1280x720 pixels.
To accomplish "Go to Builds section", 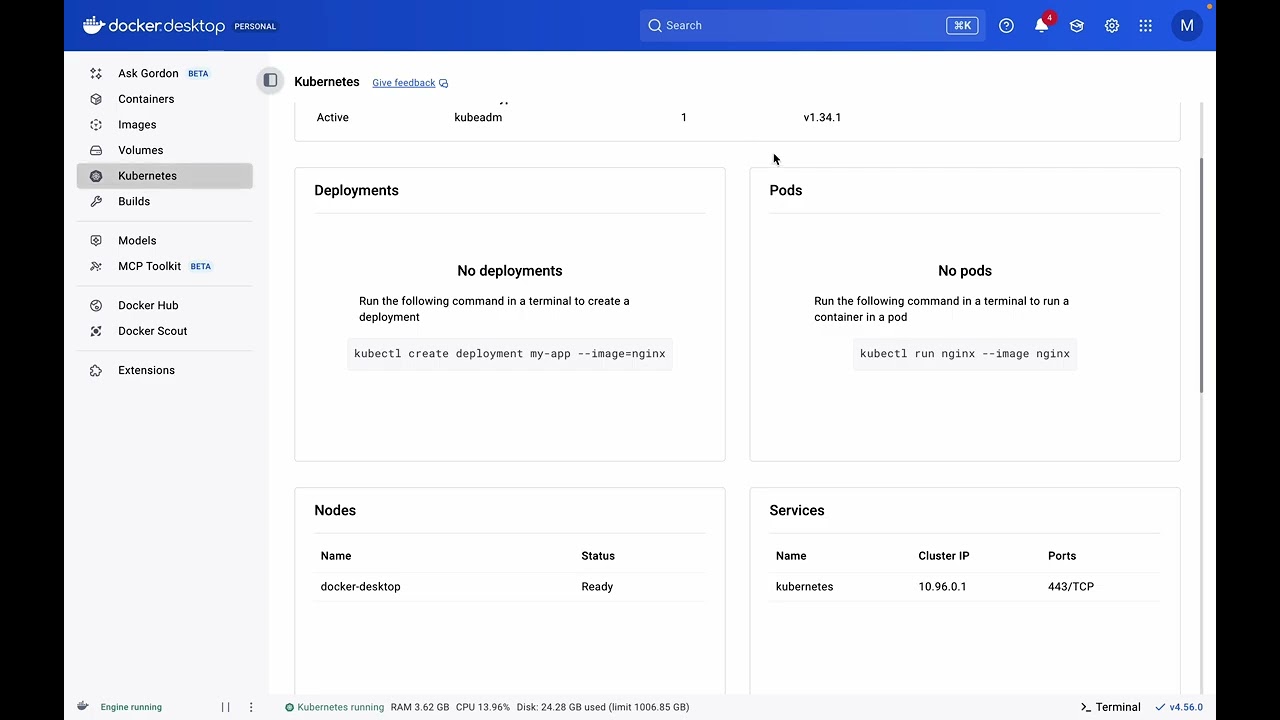I will click(165, 201).
